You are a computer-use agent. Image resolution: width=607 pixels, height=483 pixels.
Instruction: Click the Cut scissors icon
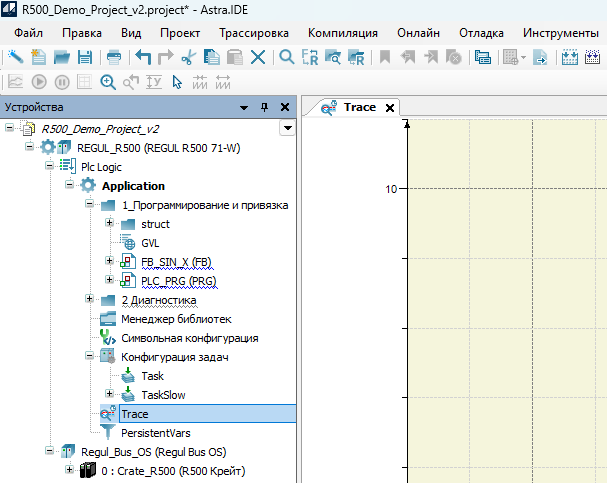188,58
